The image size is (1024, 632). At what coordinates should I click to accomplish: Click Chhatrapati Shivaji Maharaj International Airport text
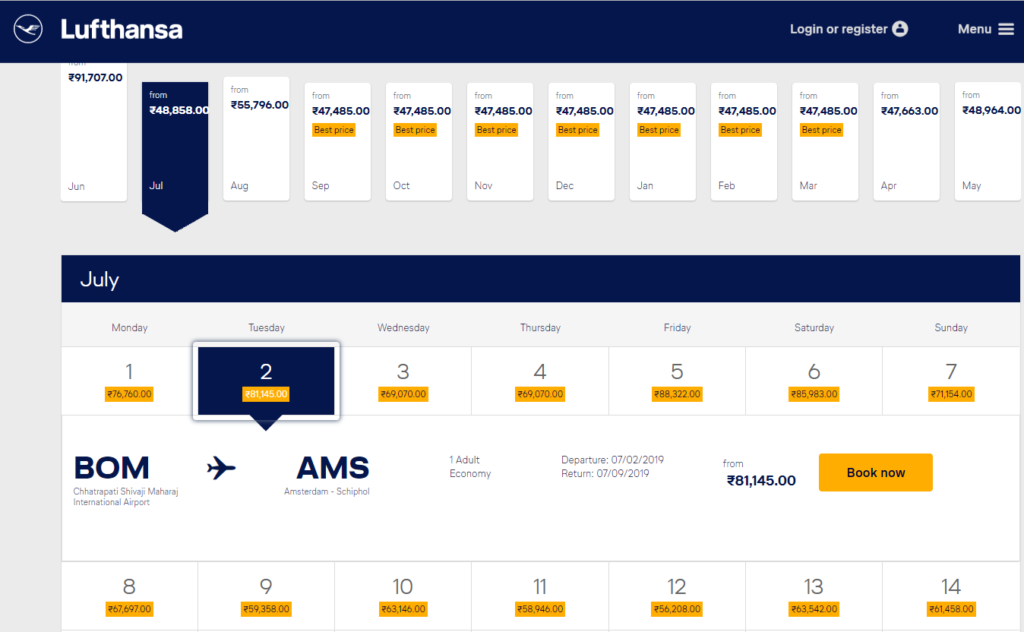[125, 497]
